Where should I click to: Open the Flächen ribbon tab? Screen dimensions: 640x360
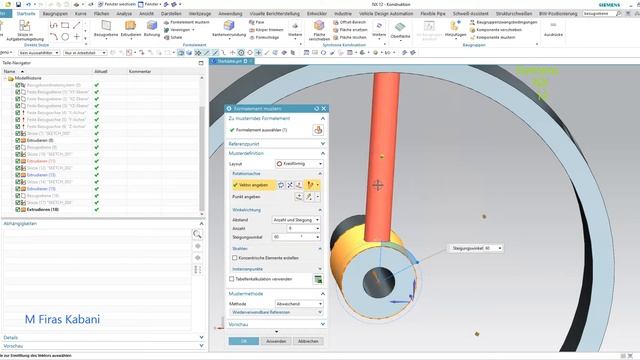[x=101, y=13]
